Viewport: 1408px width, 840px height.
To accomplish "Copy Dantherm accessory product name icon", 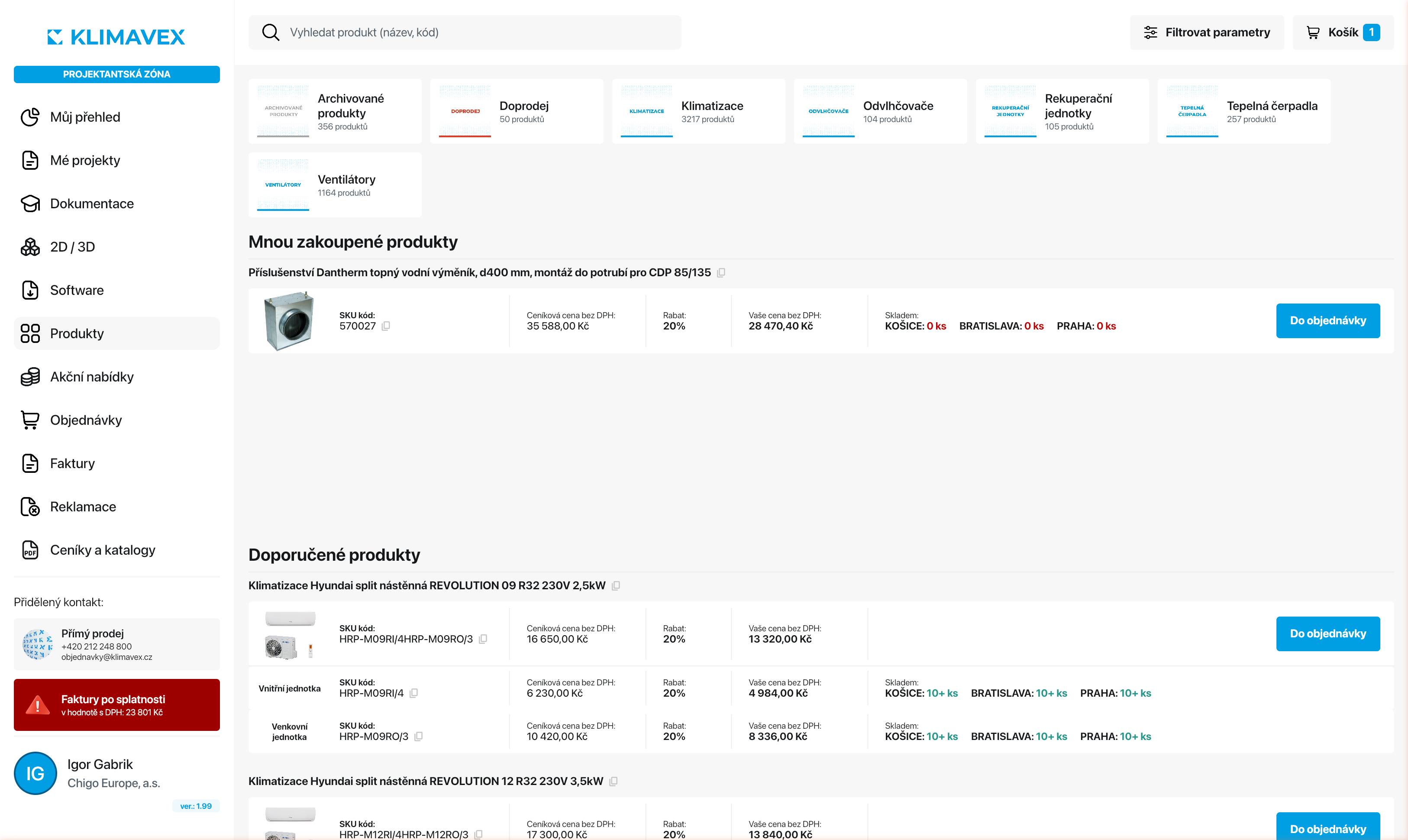I will click(721, 273).
